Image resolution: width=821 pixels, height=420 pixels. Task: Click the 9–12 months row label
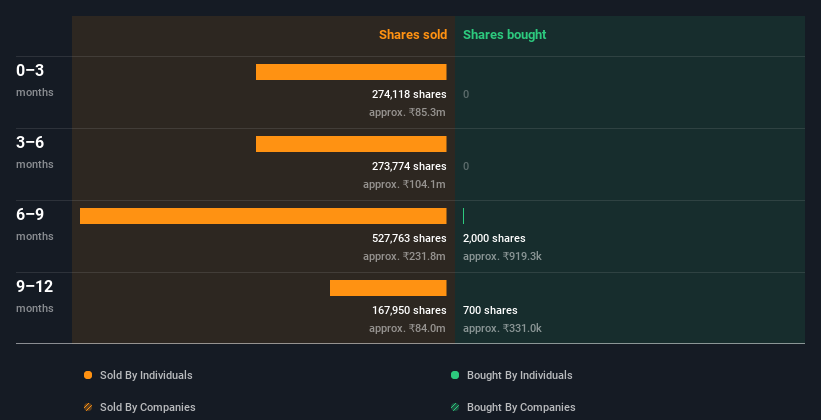click(35, 296)
